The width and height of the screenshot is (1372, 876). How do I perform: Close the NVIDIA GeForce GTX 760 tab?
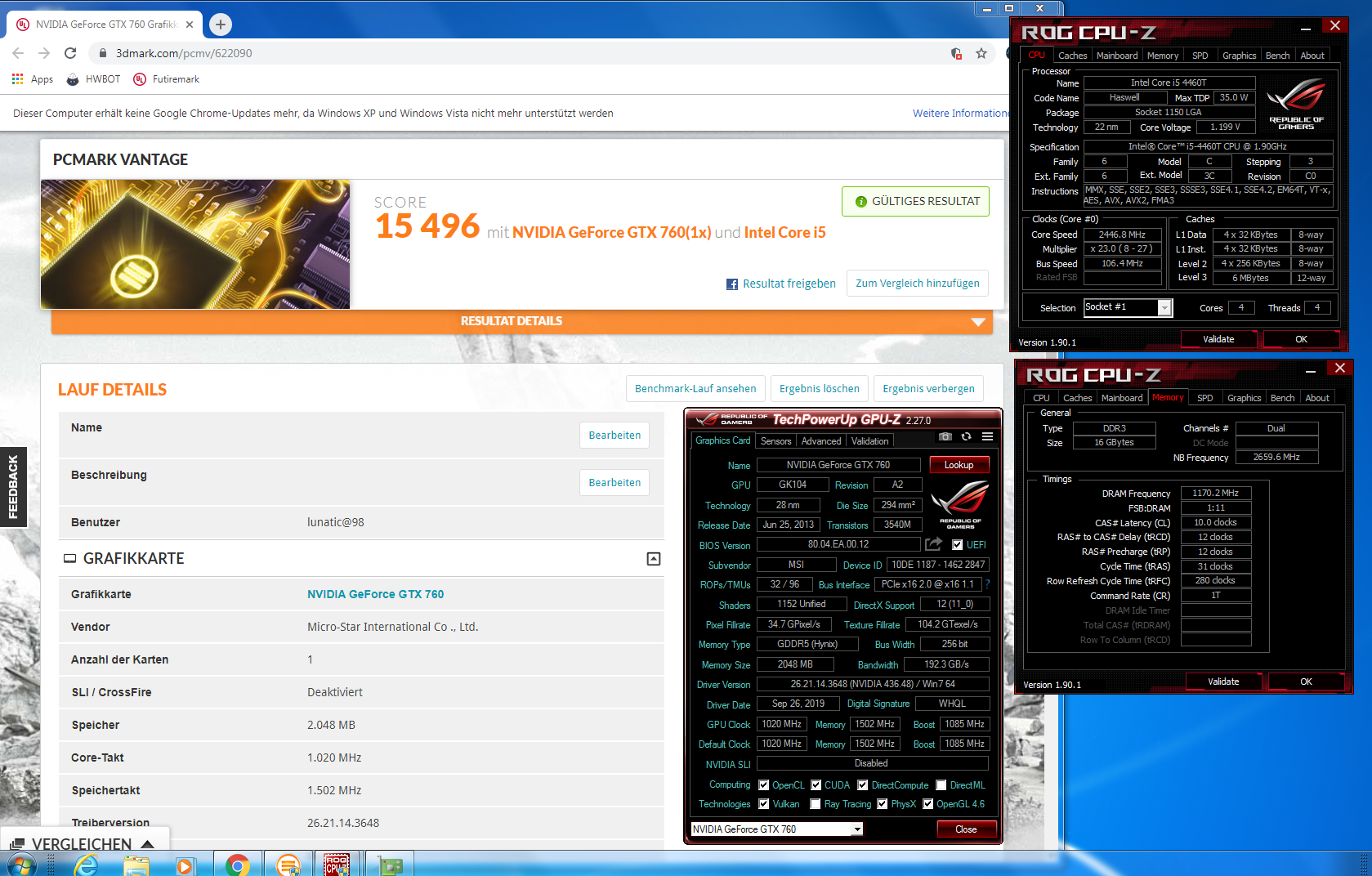point(190,25)
